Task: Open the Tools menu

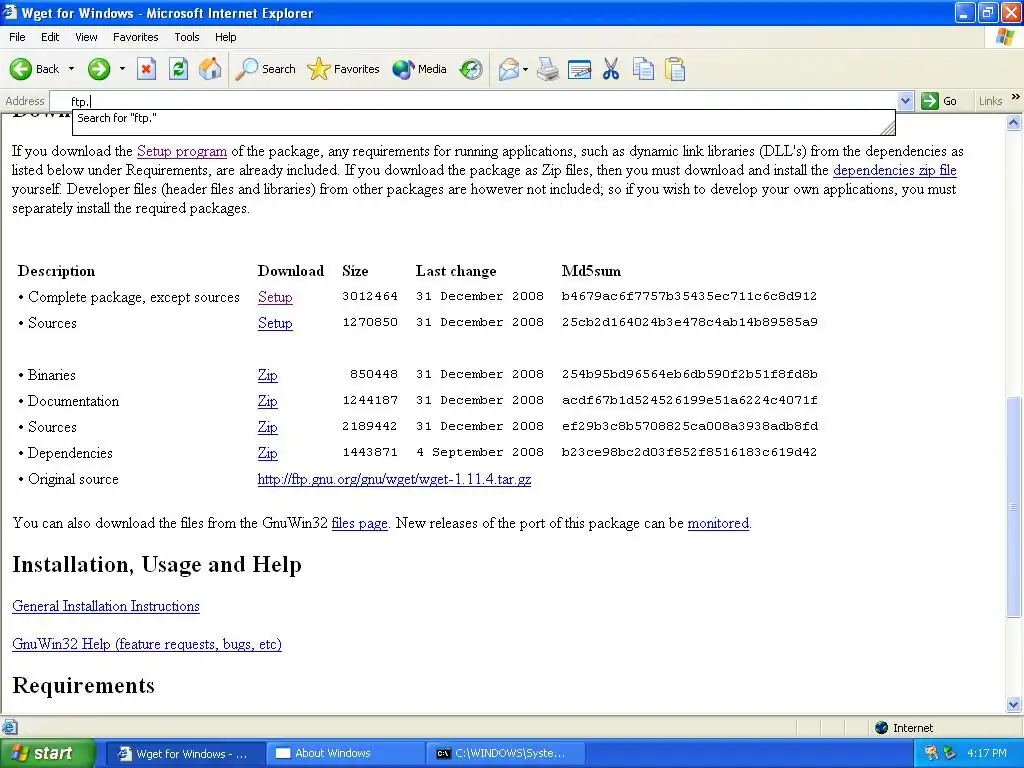Action: (x=187, y=37)
